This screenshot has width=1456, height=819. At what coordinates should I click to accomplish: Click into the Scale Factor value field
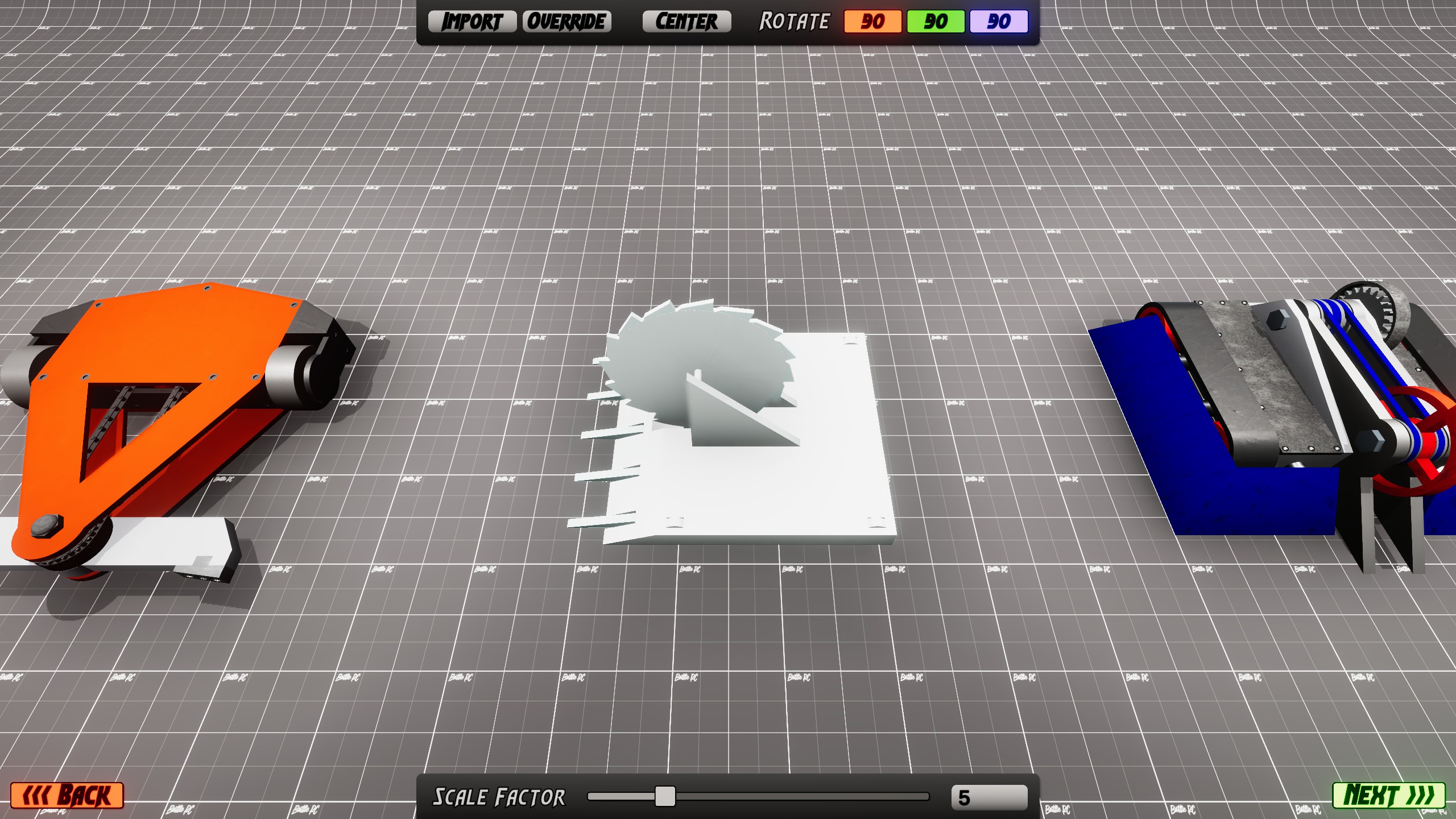(x=989, y=797)
